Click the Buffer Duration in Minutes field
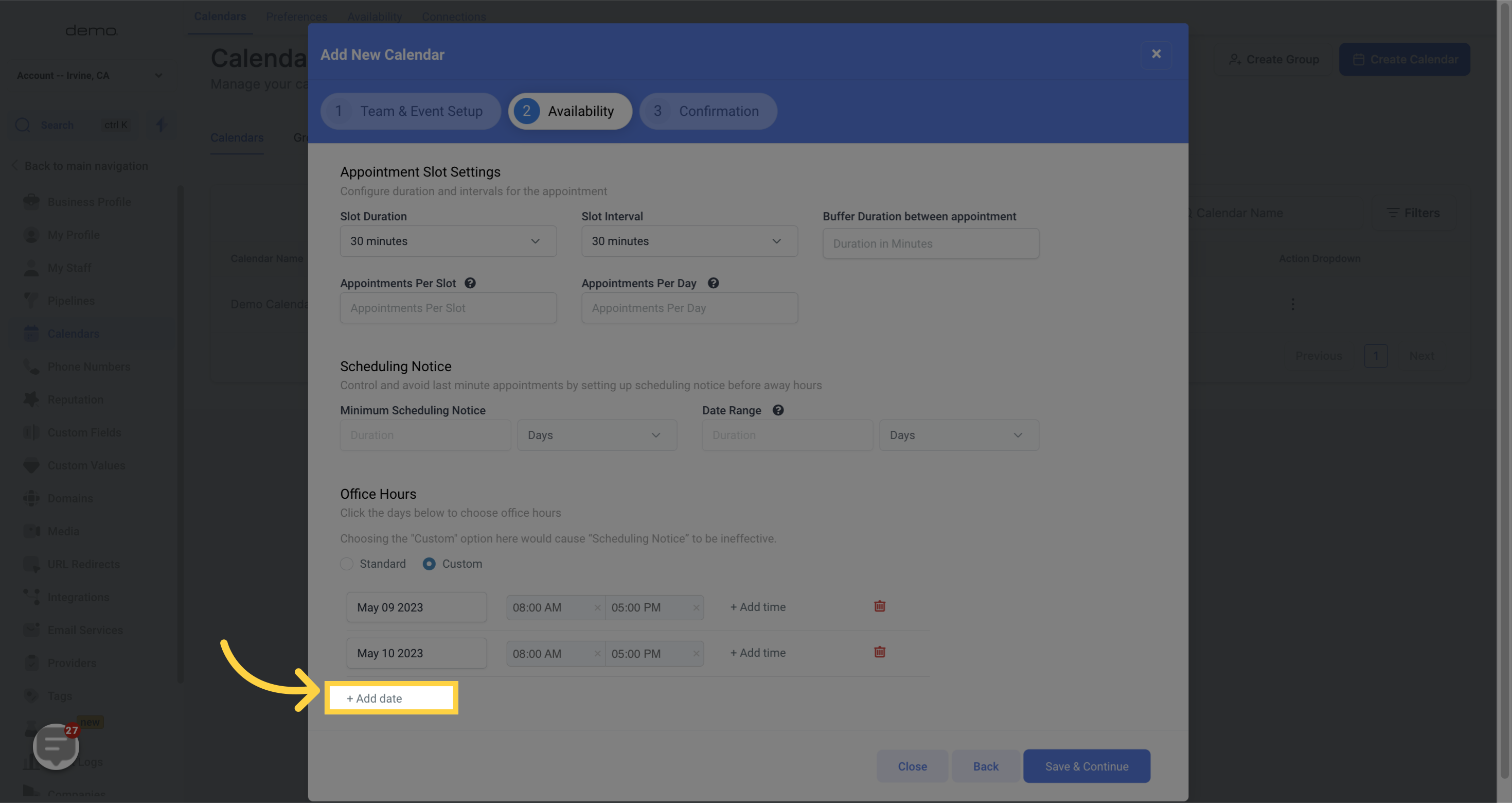 930,243
